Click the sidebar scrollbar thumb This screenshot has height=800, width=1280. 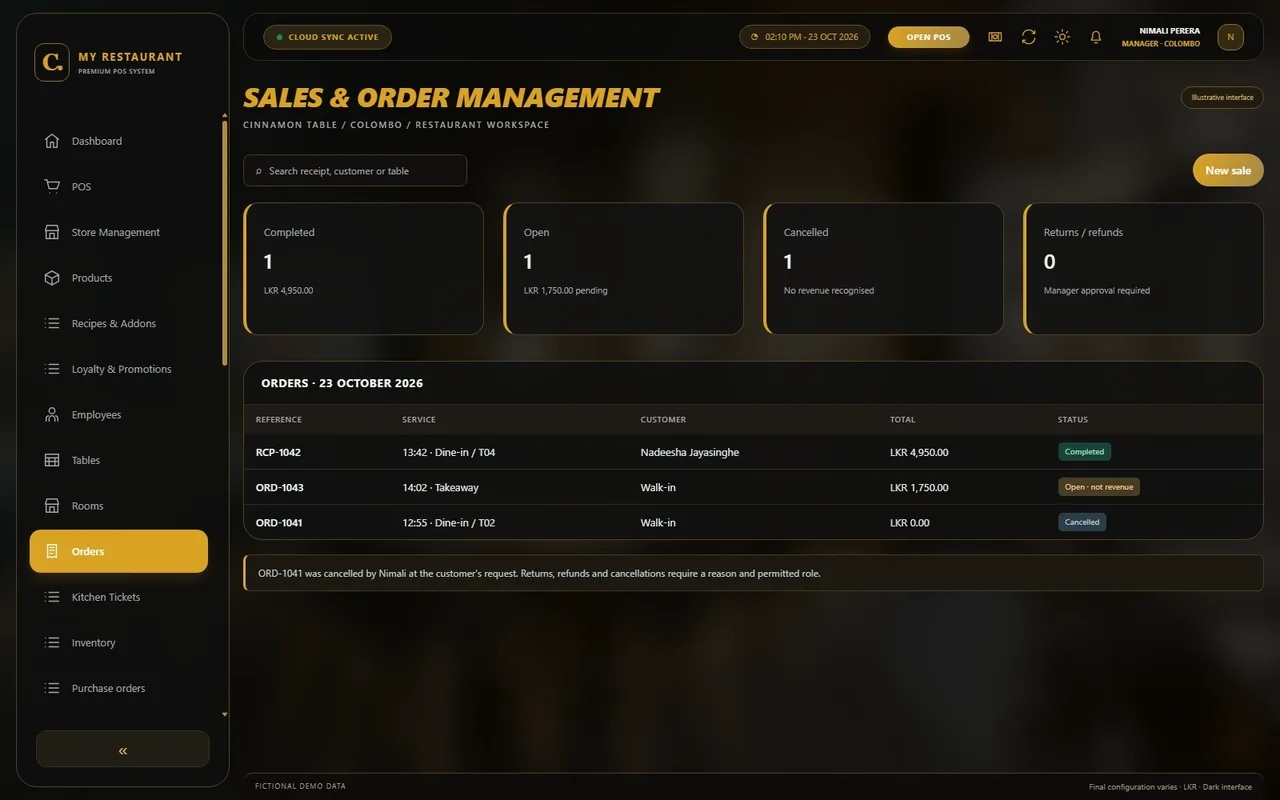coord(225,242)
